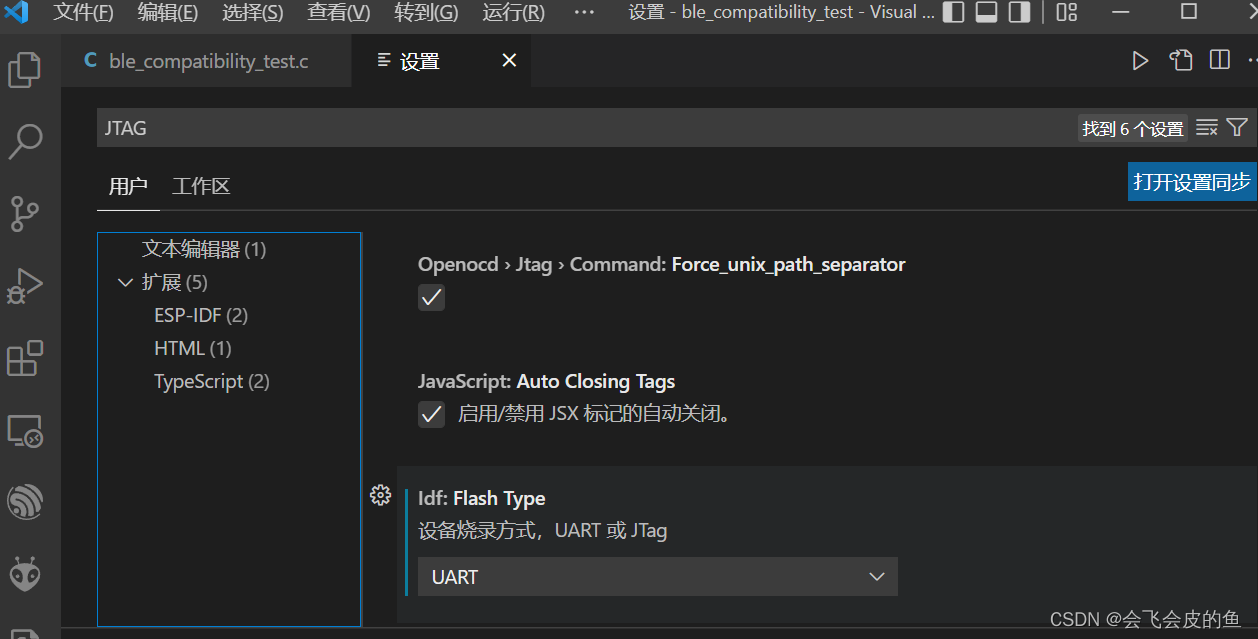
Task: Open the 运行(R) menu
Action: click(513, 12)
